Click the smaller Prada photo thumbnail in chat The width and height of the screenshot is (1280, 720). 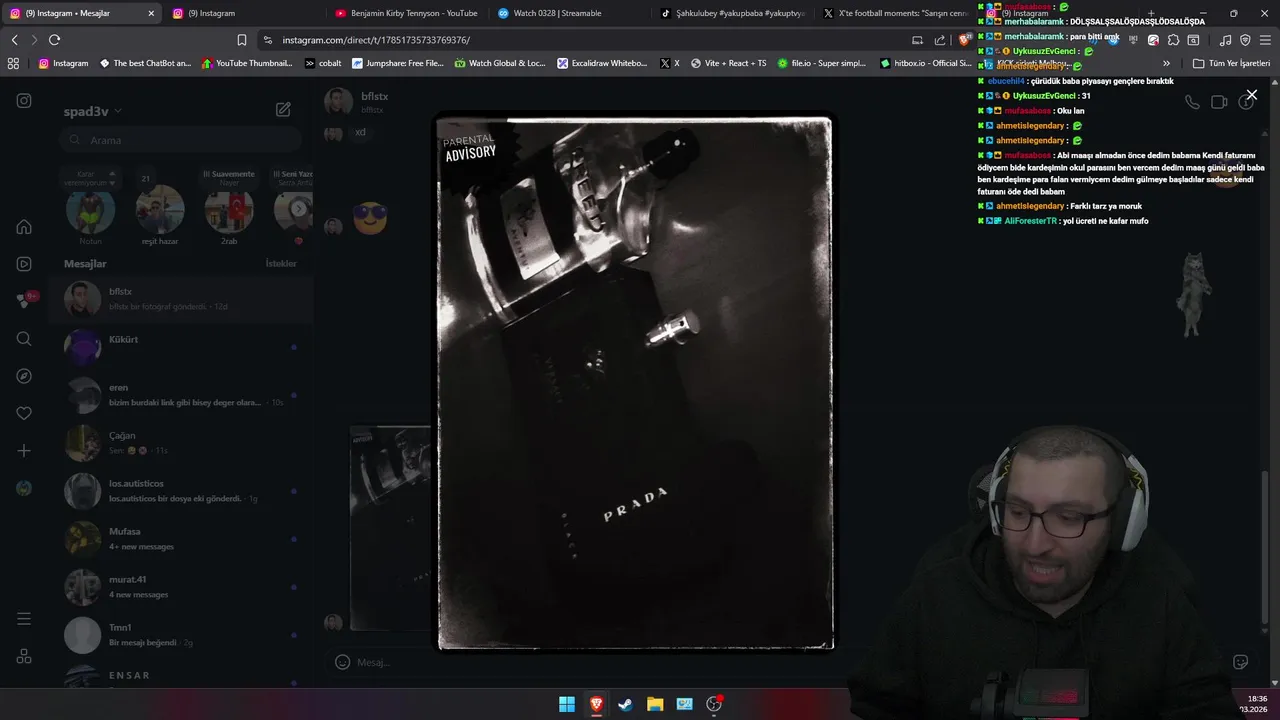pos(391,528)
